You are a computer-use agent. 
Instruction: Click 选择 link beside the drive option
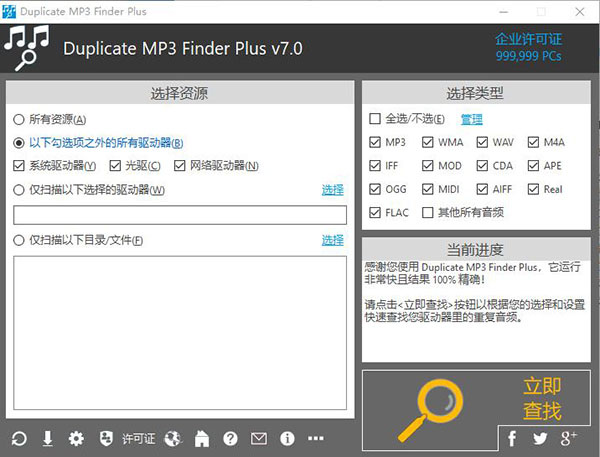click(332, 190)
